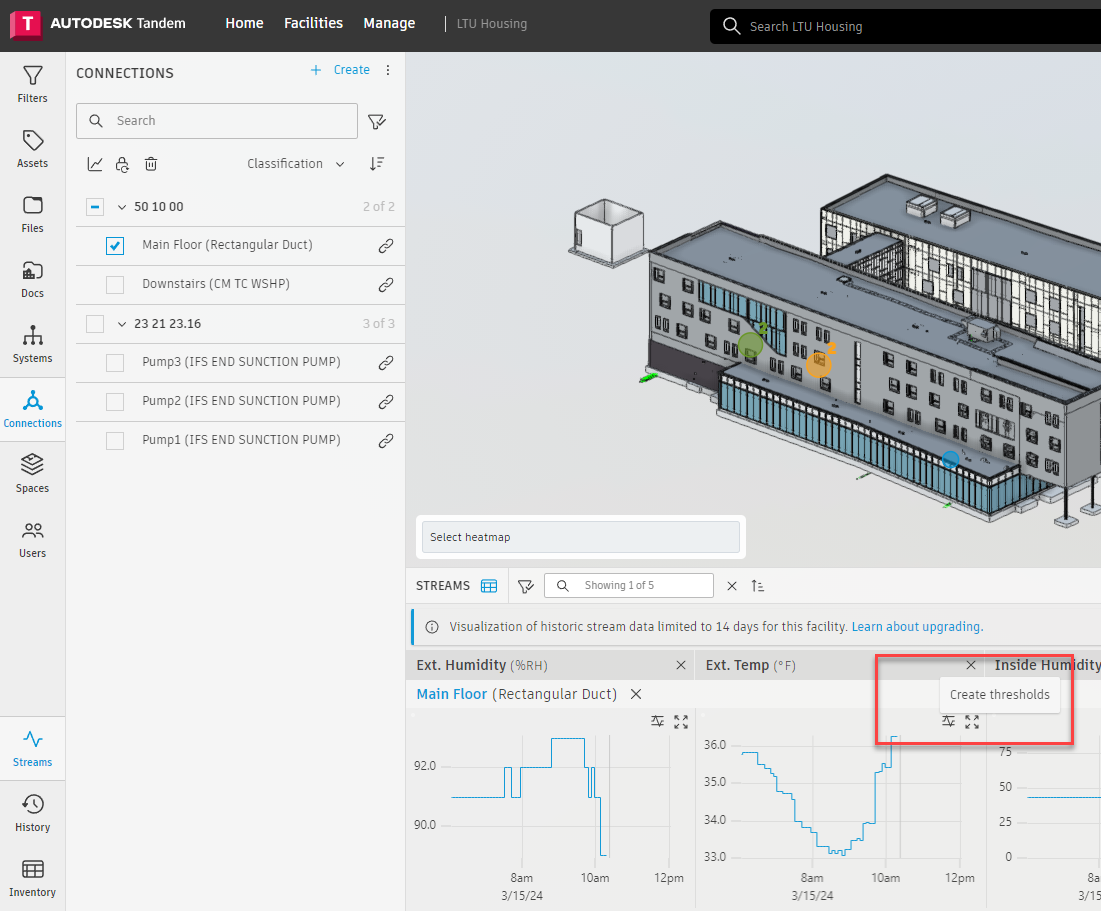Clear the streams search field
This screenshot has height=911, width=1101.
click(x=732, y=586)
